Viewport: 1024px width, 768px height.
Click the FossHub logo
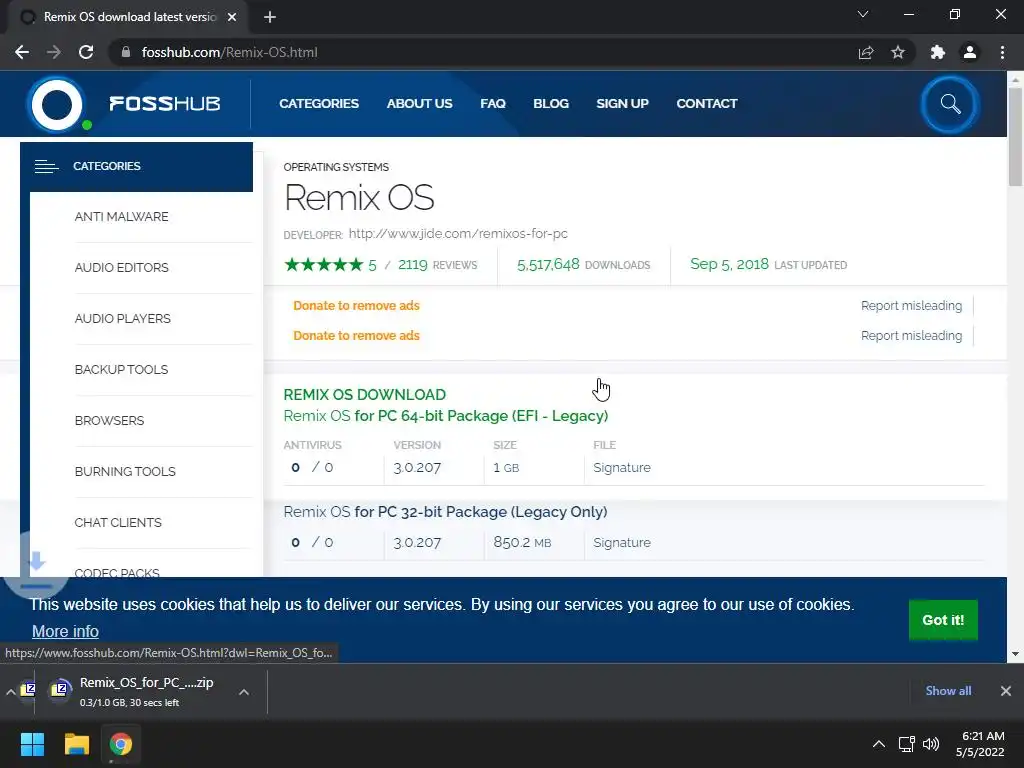click(x=124, y=104)
